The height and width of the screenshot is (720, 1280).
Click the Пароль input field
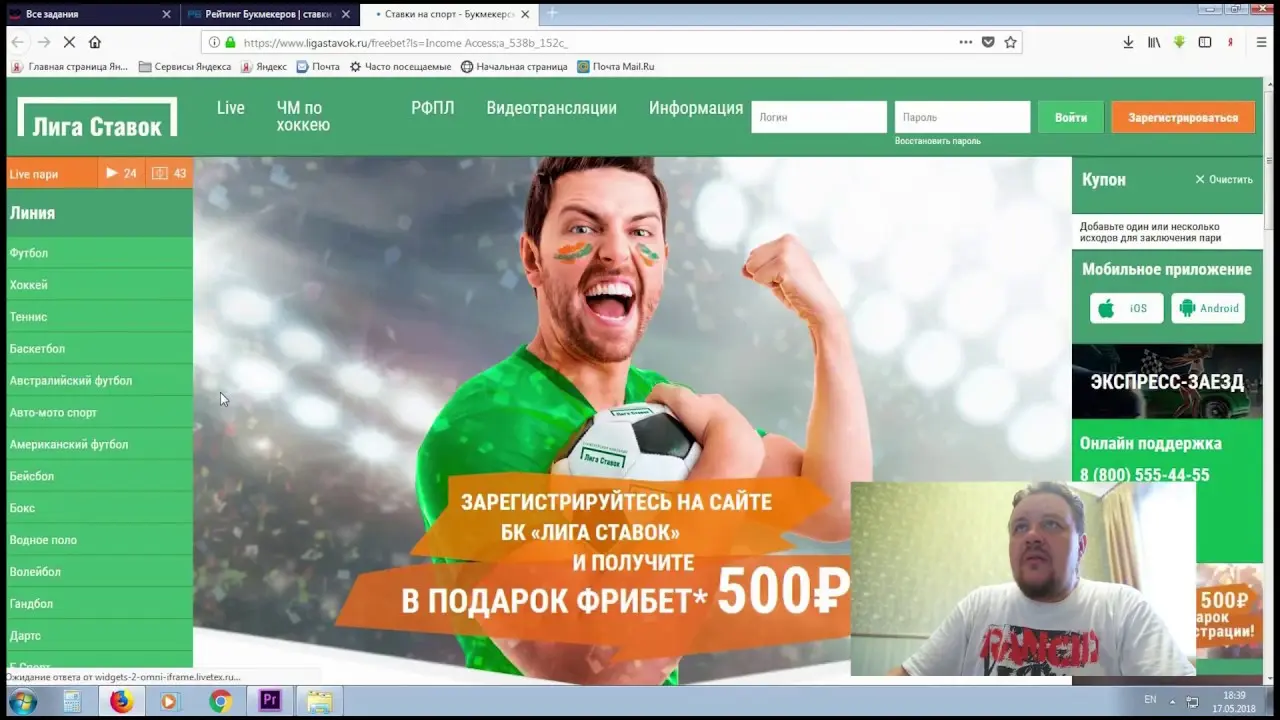[x=962, y=117]
